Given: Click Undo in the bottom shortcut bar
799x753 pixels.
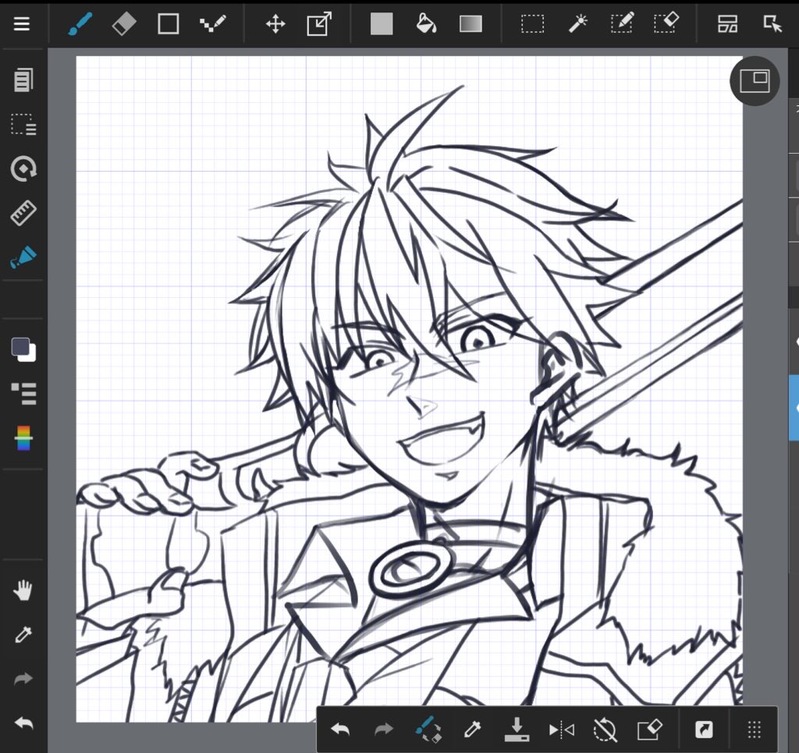Looking at the screenshot, I should click(x=340, y=730).
